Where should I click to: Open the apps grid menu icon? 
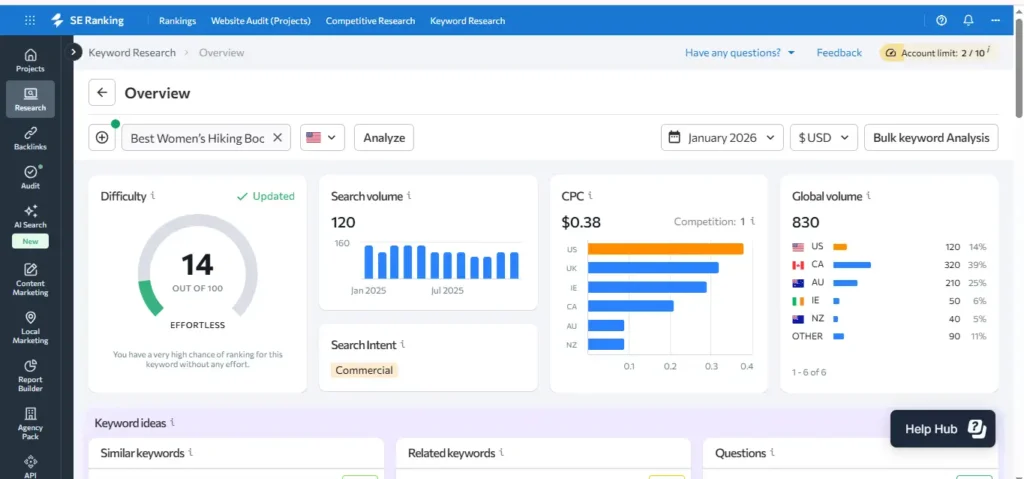(30, 20)
